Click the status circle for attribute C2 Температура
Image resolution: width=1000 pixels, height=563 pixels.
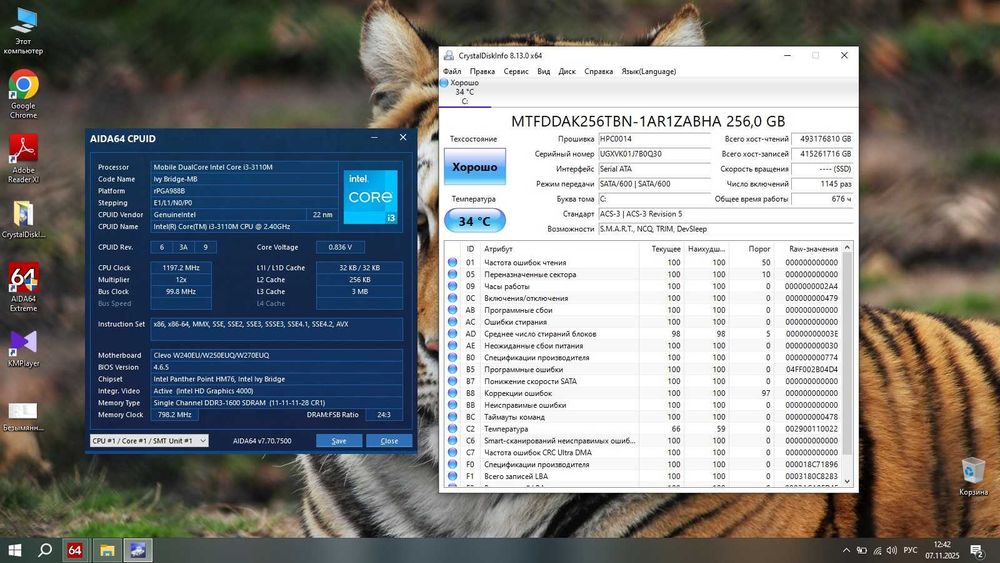(452, 428)
